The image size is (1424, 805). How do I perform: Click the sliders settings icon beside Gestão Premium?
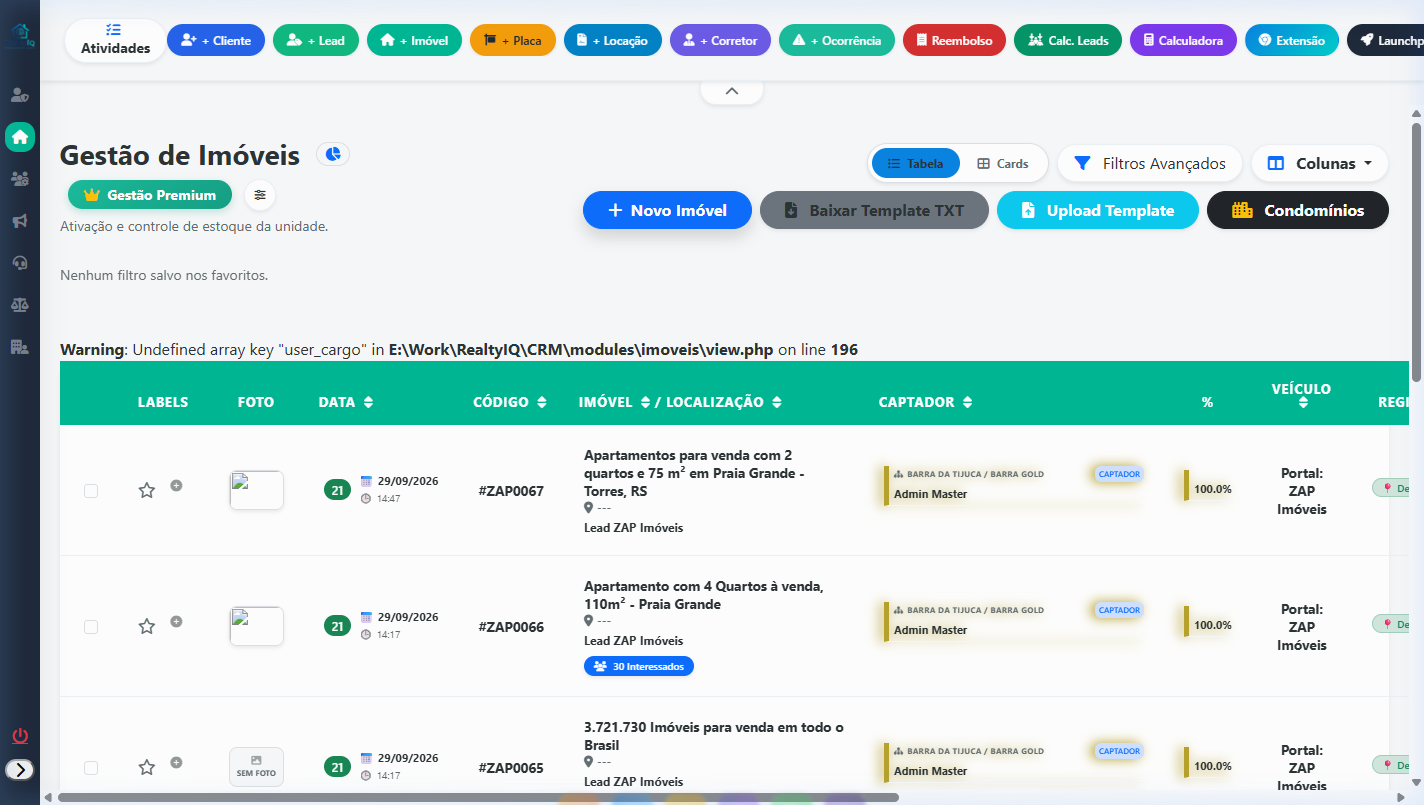pos(260,195)
